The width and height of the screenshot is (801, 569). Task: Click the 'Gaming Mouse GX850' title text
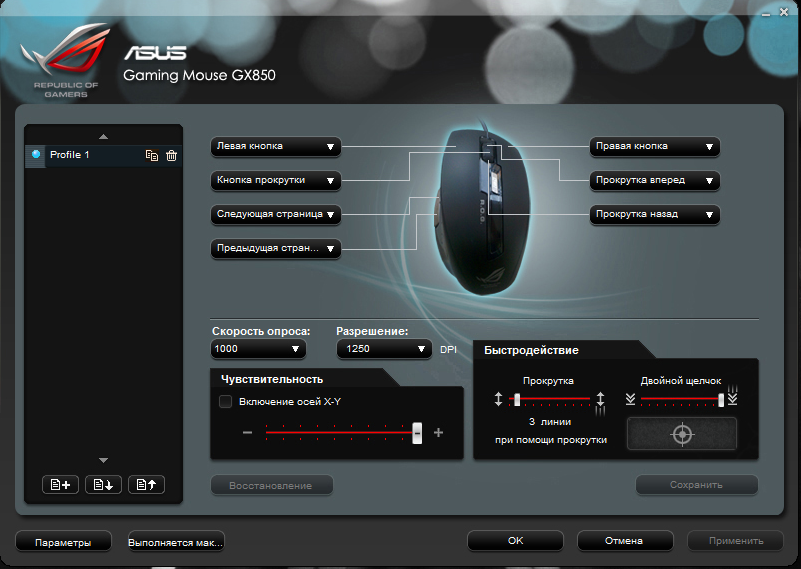(199, 76)
